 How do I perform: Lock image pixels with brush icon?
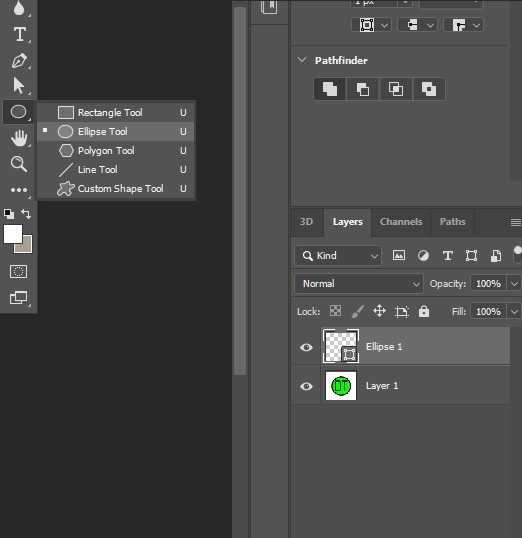357,312
